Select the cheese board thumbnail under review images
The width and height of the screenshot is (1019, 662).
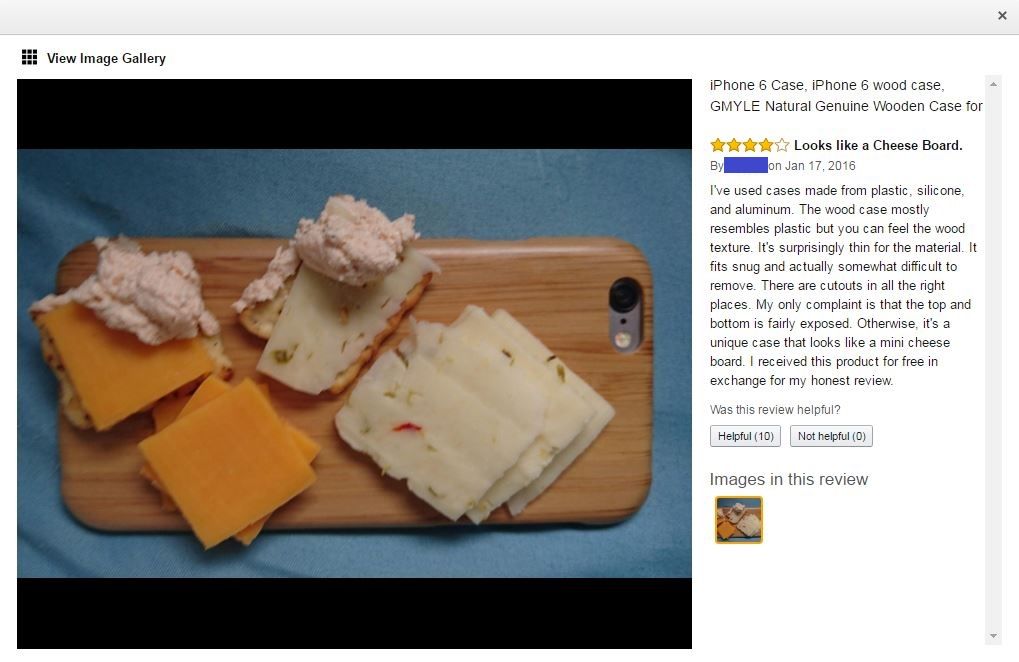point(739,520)
